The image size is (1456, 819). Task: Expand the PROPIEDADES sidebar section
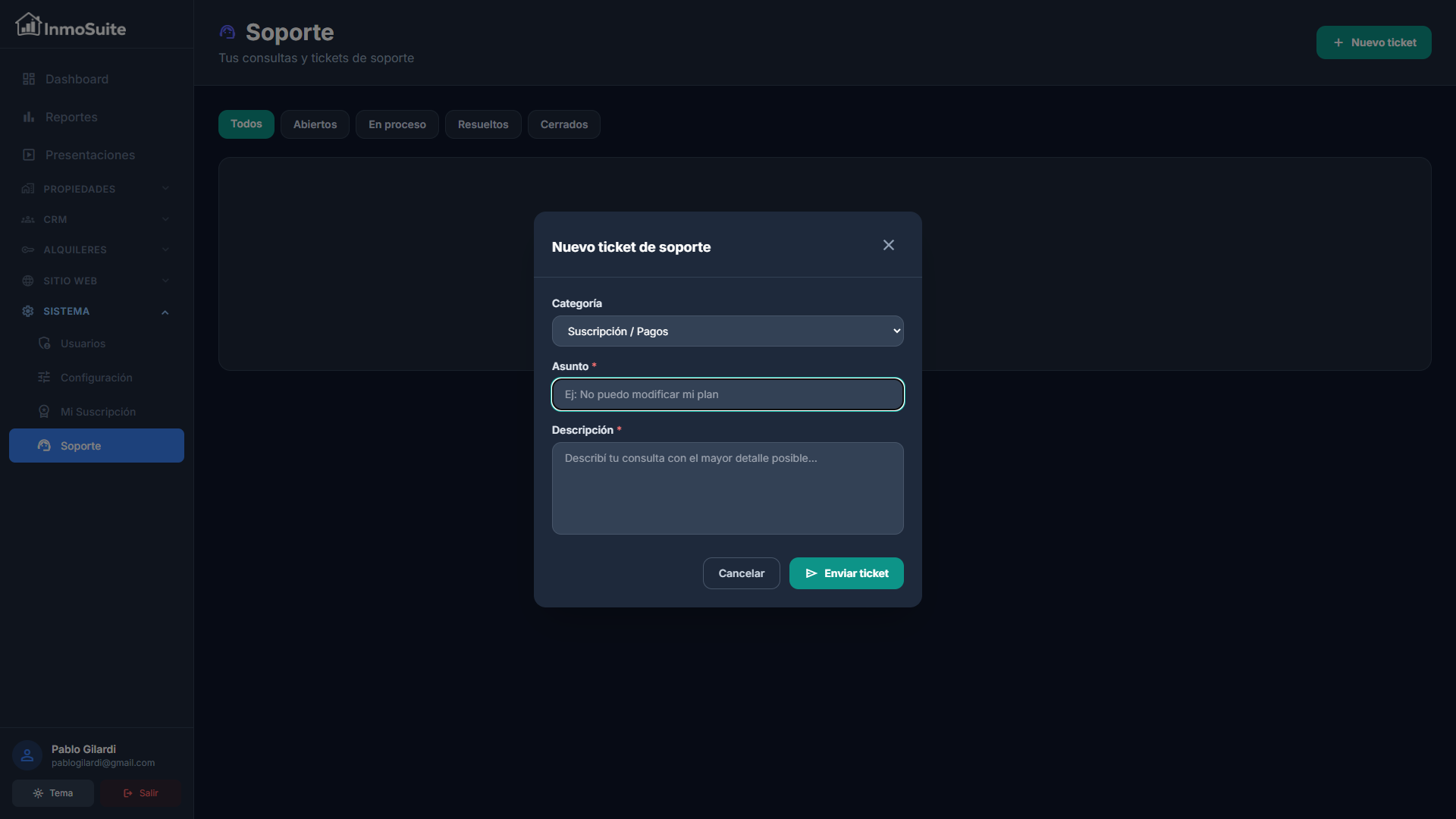(x=96, y=189)
